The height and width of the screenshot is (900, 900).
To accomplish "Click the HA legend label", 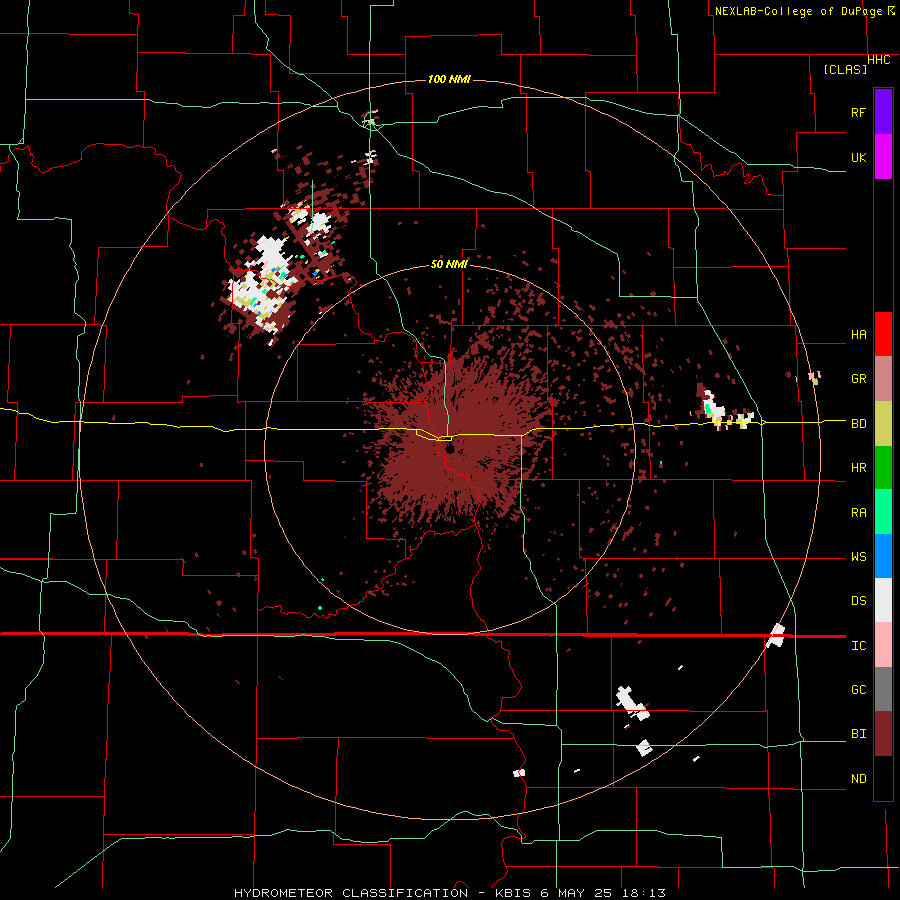I will (859, 335).
